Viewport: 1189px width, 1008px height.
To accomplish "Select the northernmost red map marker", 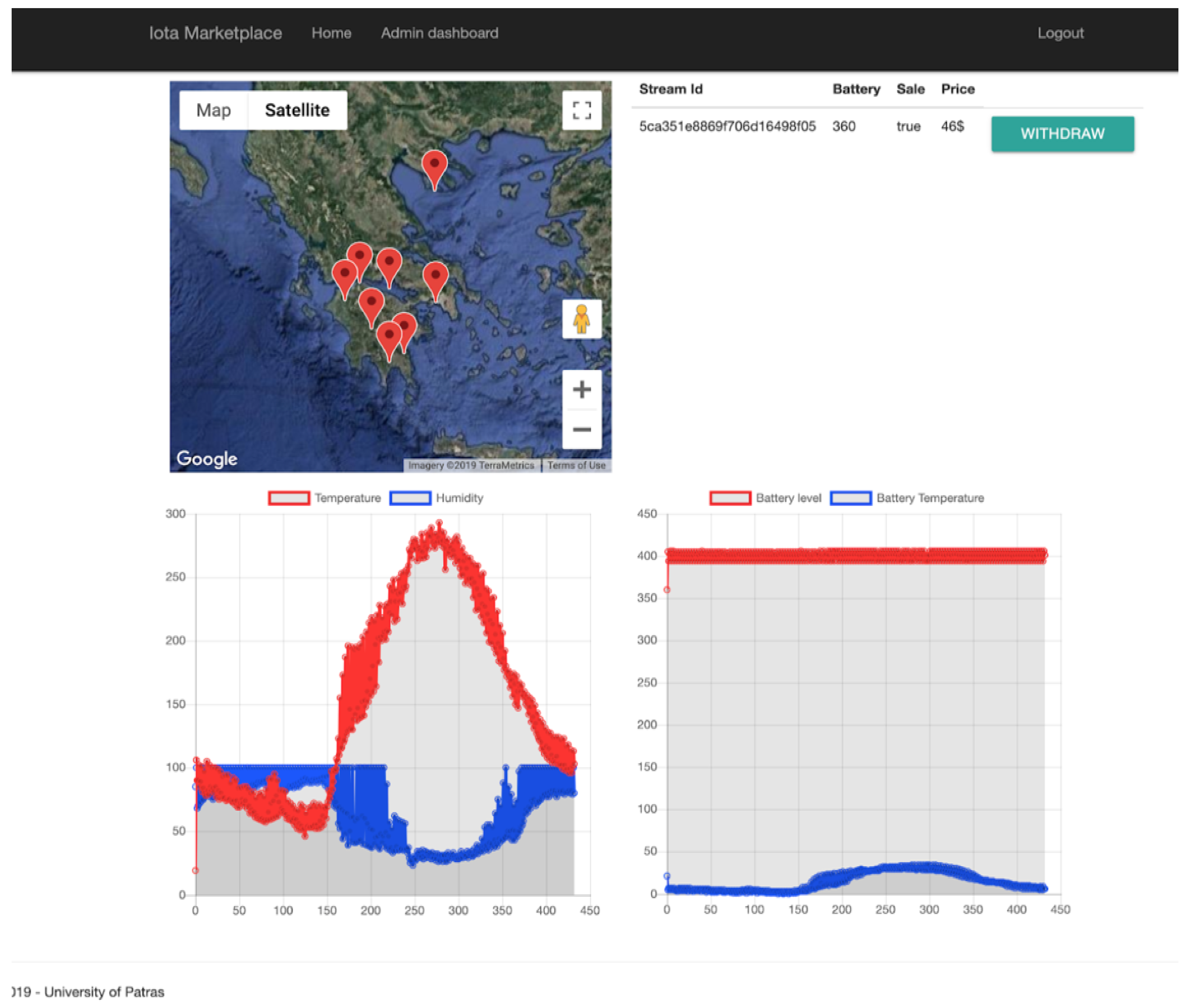I will click(x=434, y=166).
